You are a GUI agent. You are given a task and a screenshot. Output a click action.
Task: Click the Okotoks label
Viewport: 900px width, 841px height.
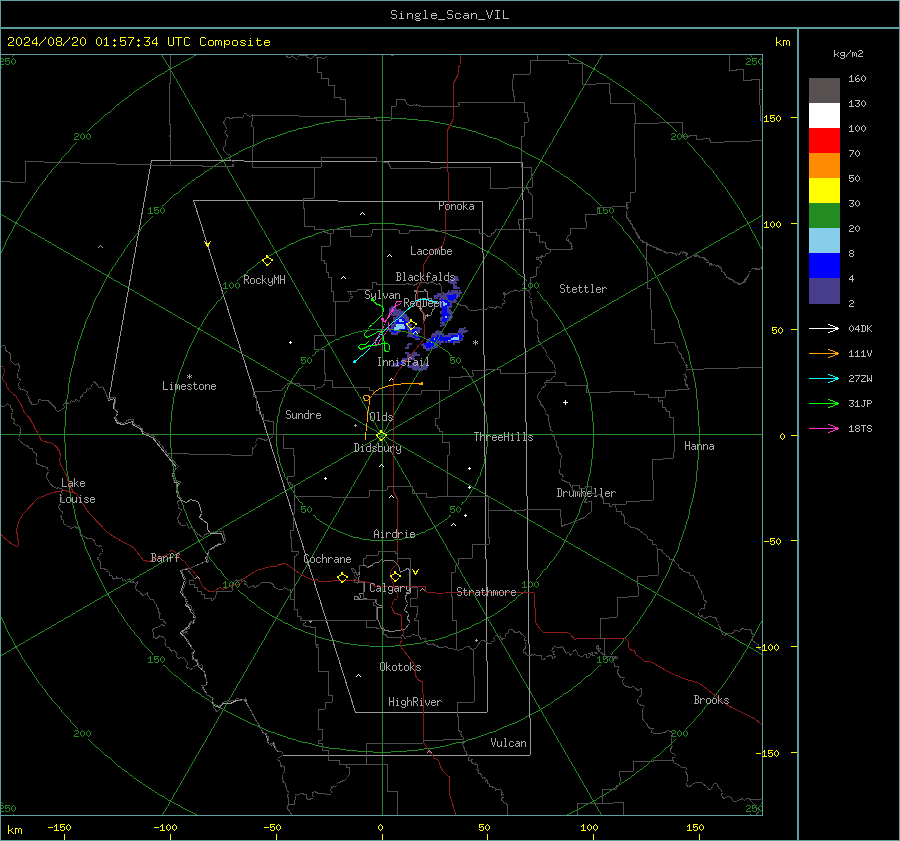[x=400, y=667]
